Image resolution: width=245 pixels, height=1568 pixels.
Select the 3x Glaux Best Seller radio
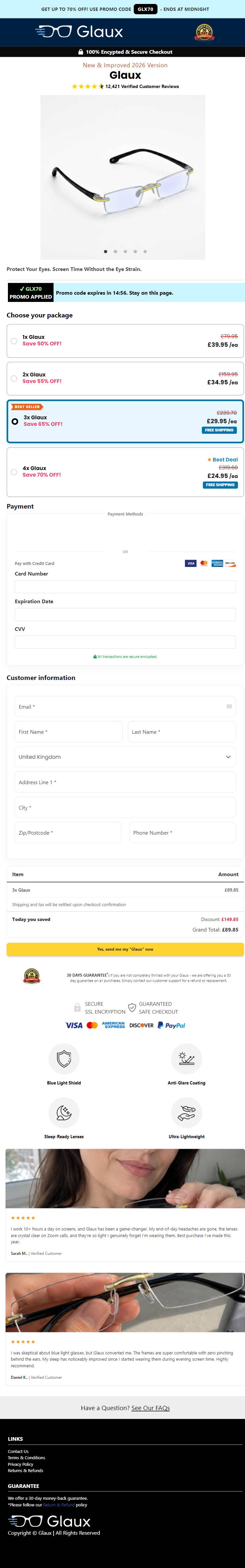click(15, 421)
